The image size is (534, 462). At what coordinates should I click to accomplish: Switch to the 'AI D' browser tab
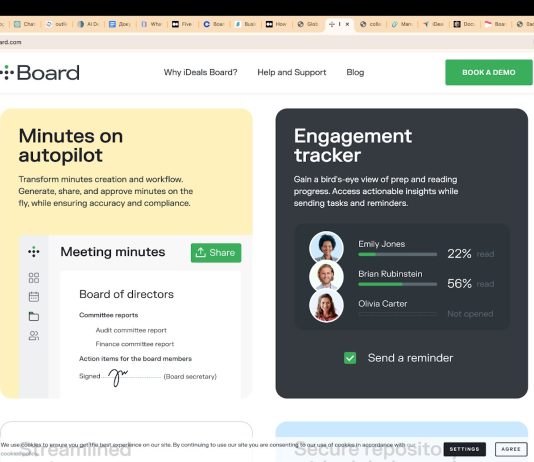click(x=88, y=24)
